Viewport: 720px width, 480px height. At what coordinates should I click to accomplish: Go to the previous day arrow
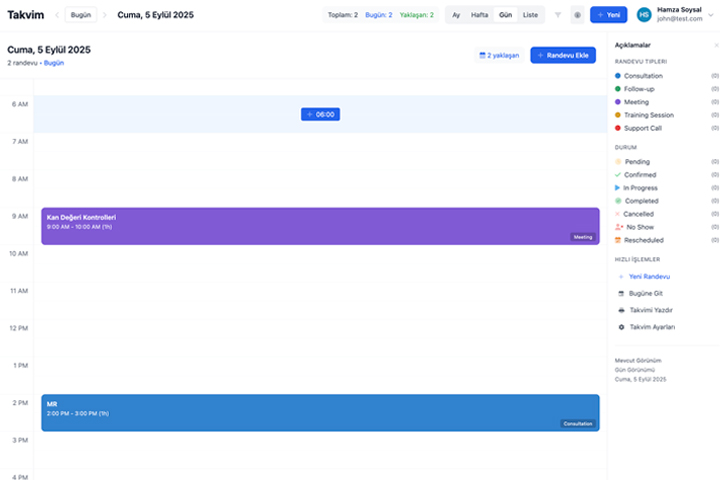coord(56,15)
